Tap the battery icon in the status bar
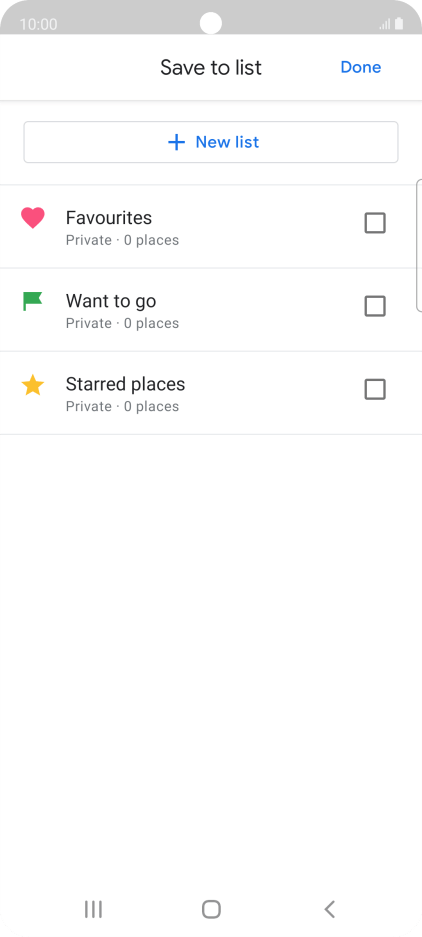 (399, 24)
